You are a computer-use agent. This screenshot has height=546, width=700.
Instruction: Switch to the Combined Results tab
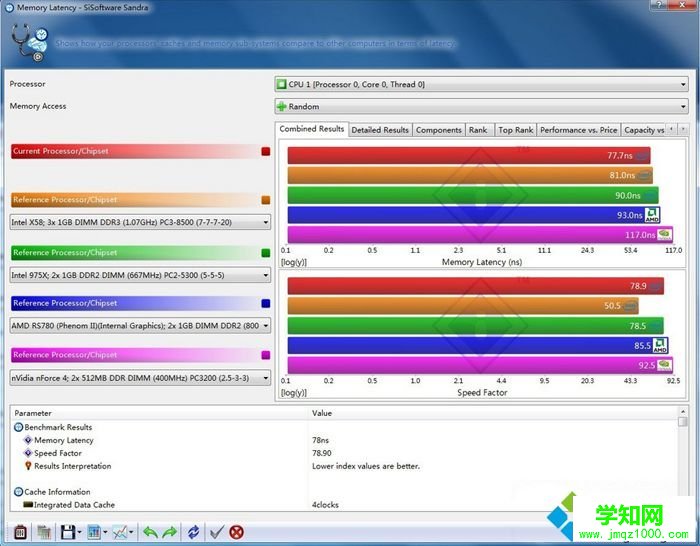(312, 129)
